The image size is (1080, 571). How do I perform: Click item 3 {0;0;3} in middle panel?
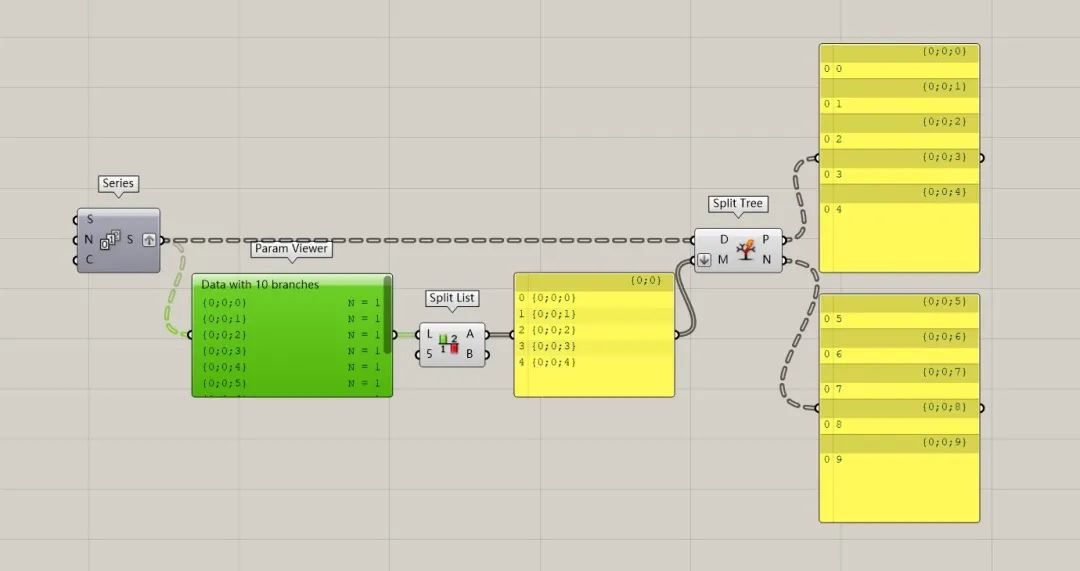coord(594,346)
